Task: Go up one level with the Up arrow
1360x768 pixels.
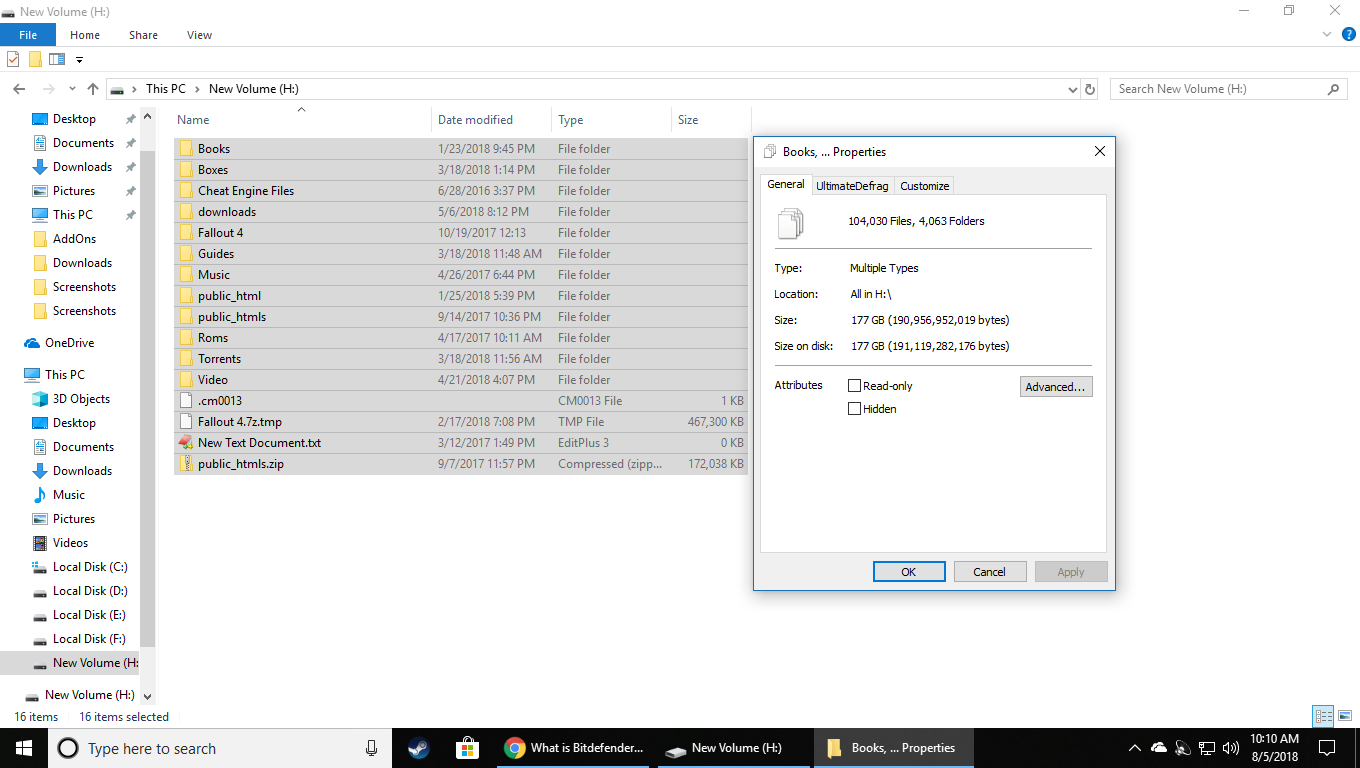Action: pyautogui.click(x=93, y=89)
